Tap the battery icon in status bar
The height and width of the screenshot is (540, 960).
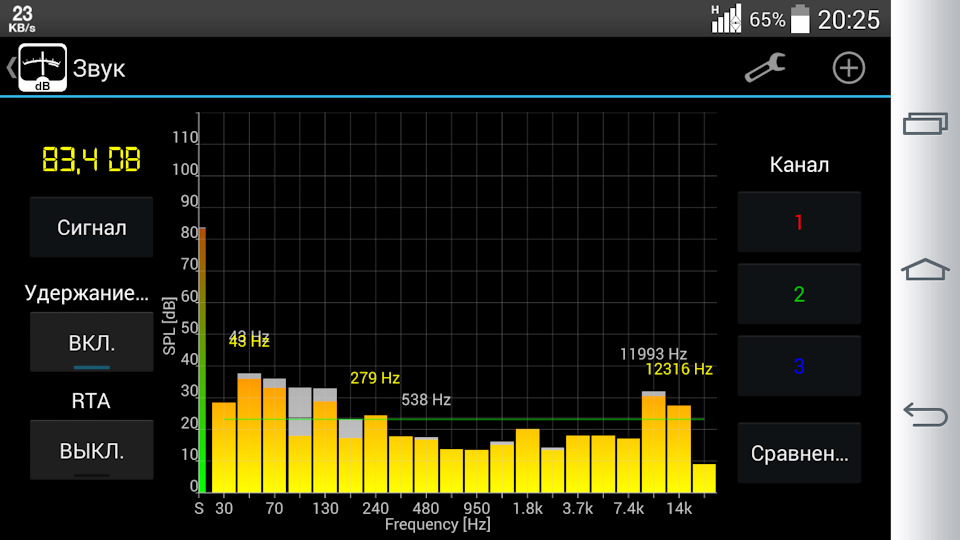[x=800, y=19]
